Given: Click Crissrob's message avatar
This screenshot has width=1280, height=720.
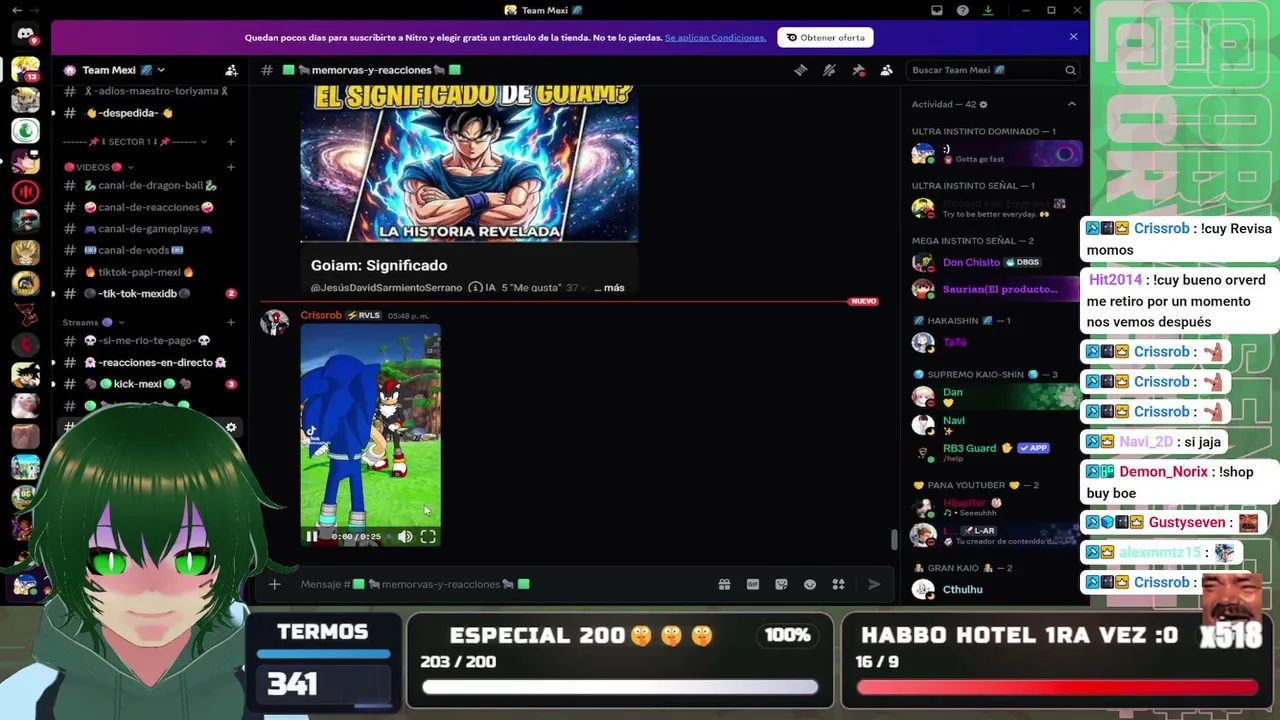Looking at the screenshot, I should (x=275, y=322).
